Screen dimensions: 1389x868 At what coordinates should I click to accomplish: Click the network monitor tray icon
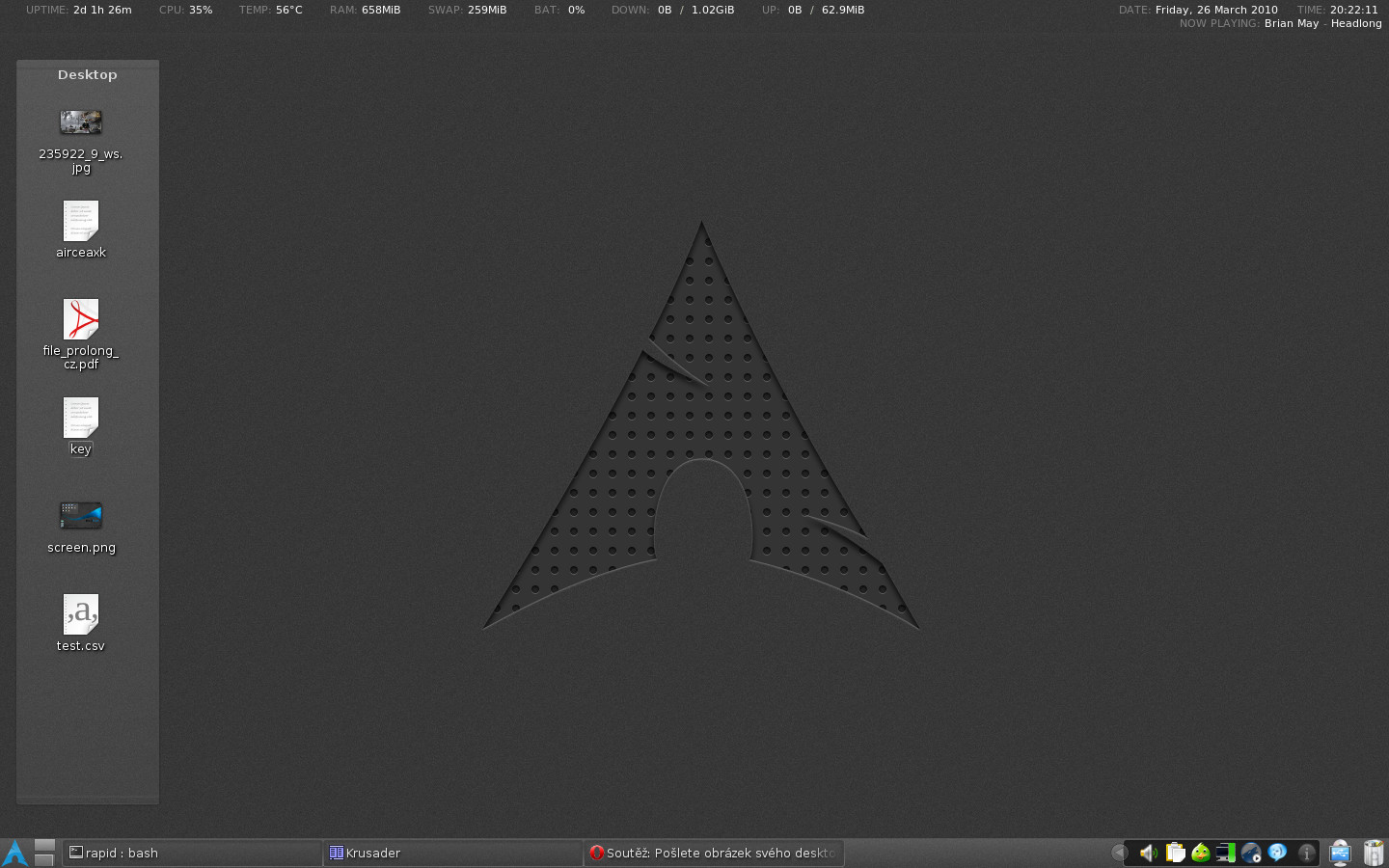tap(1226, 853)
